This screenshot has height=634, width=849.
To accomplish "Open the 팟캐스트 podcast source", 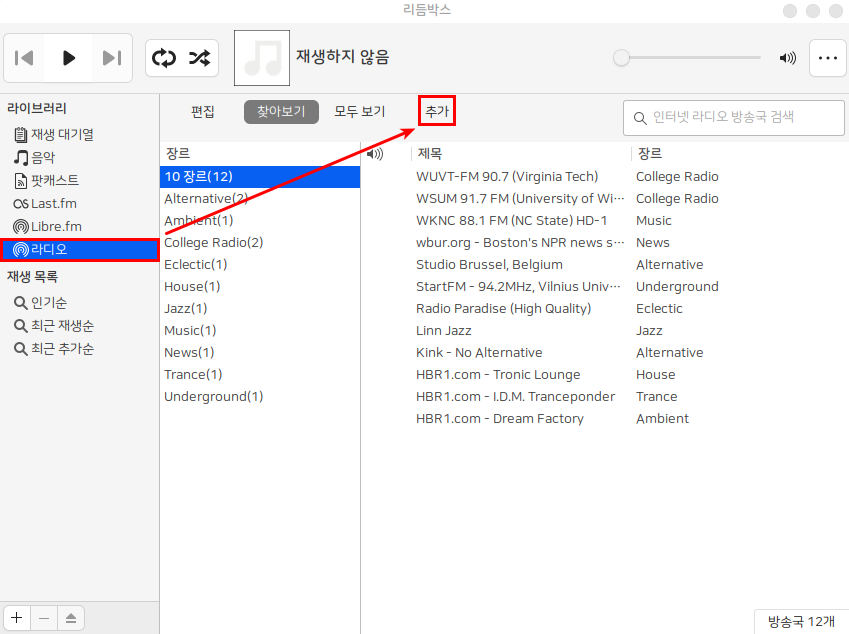I will [x=54, y=180].
